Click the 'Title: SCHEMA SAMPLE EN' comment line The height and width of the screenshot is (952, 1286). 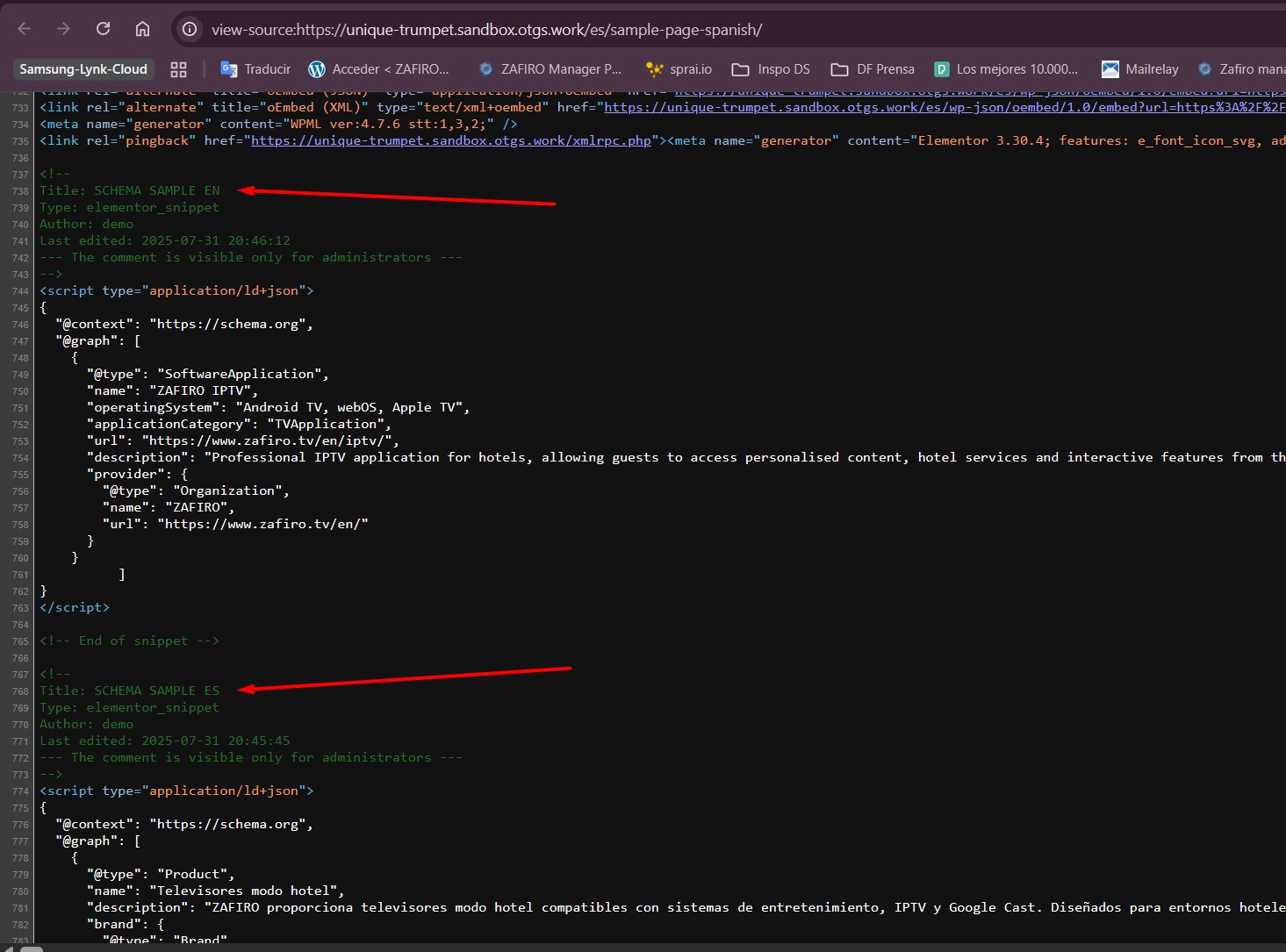pyautogui.click(x=130, y=190)
